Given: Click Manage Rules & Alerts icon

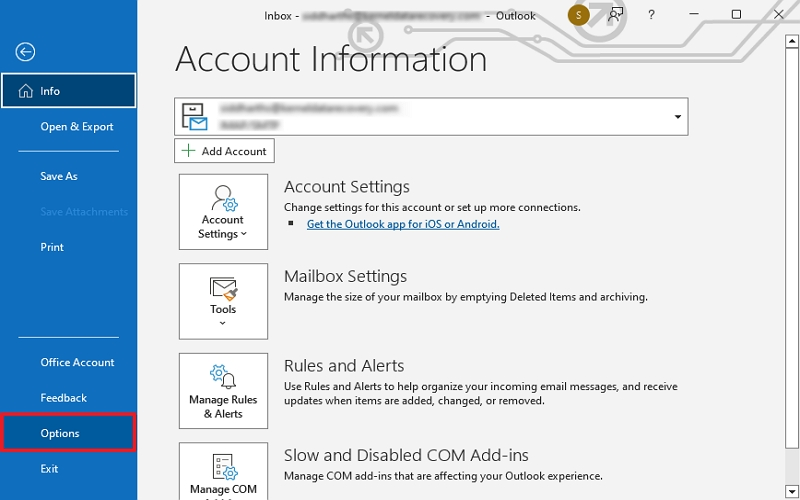Looking at the screenshot, I should click(x=223, y=391).
